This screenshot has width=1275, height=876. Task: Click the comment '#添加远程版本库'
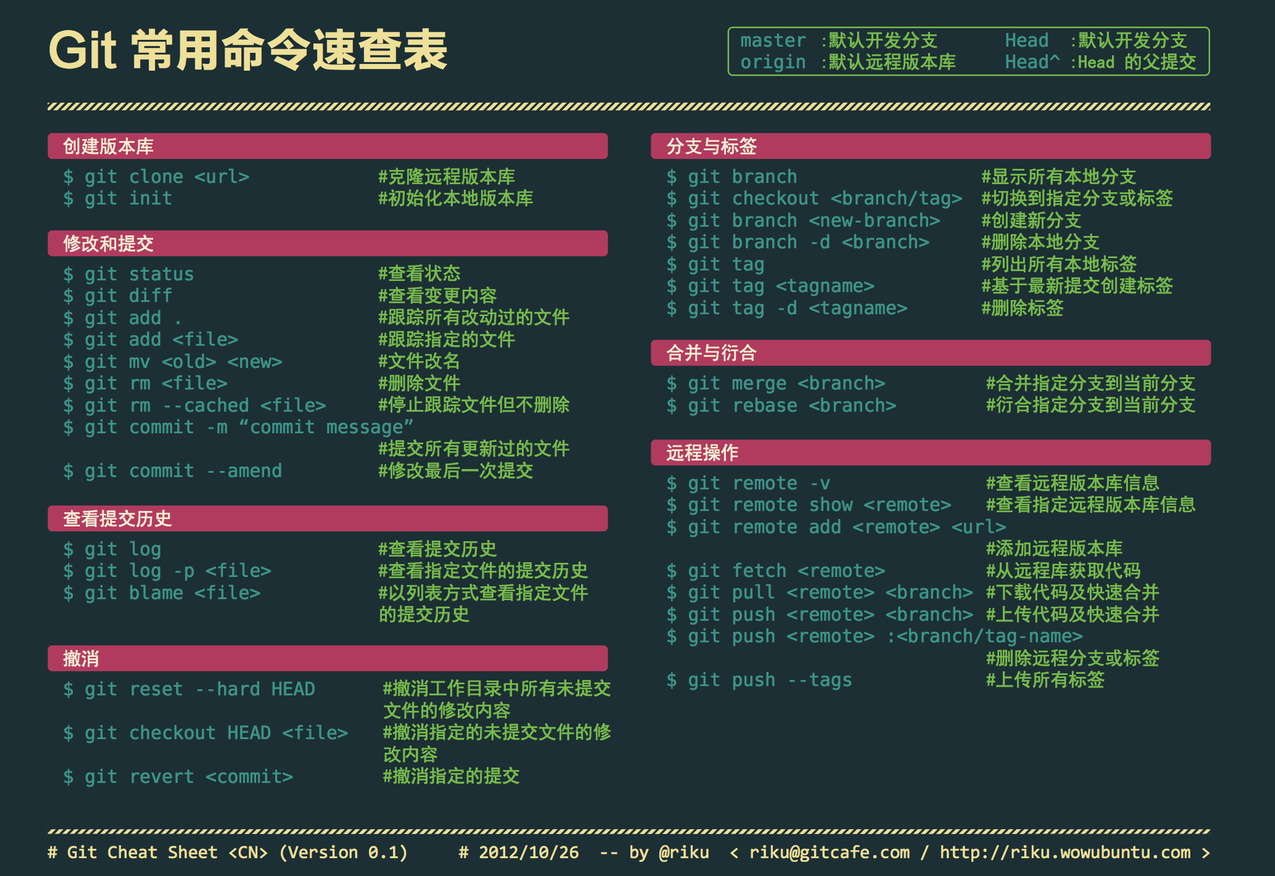click(1054, 549)
